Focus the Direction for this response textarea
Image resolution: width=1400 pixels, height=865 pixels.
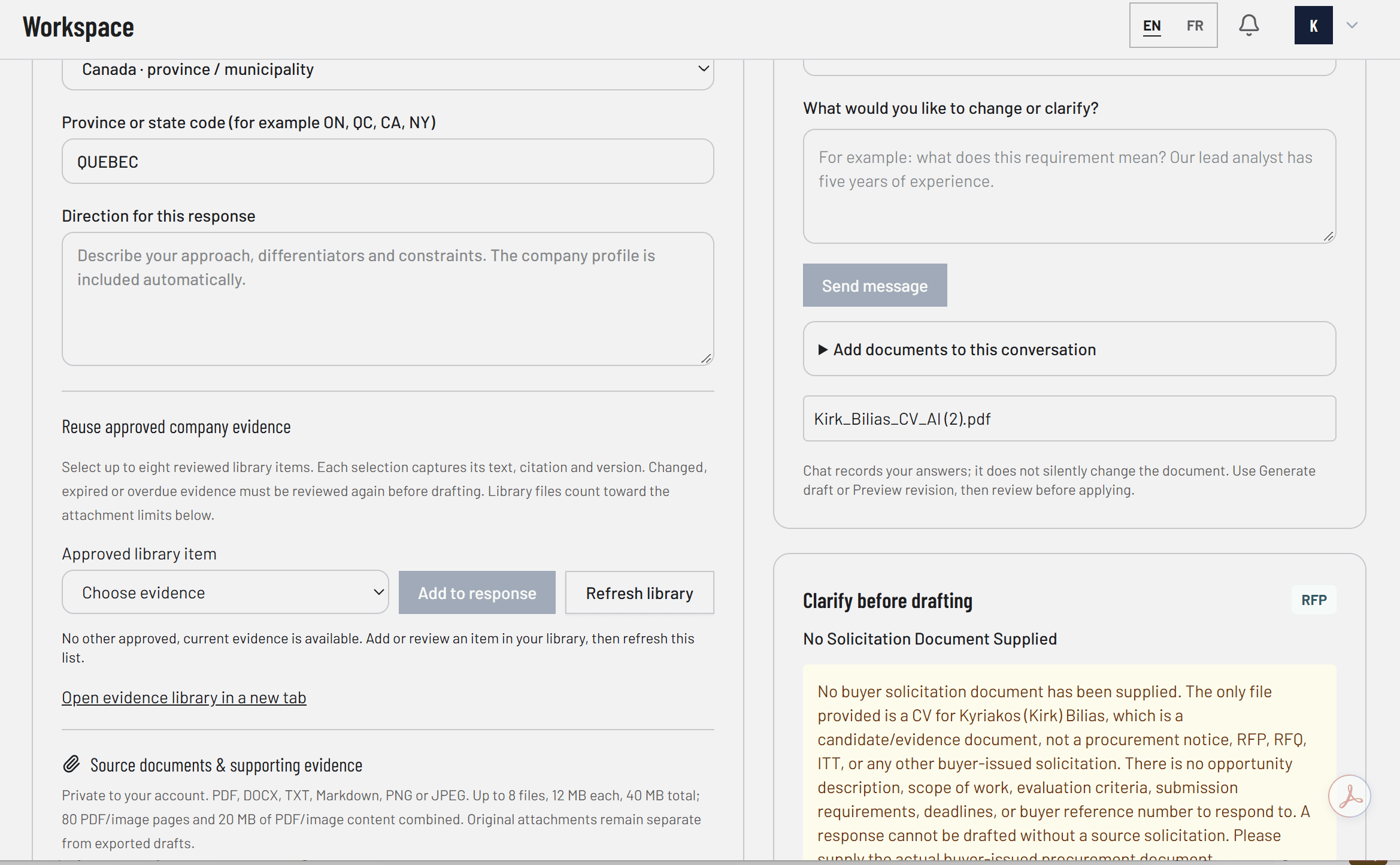pyautogui.click(x=387, y=299)
